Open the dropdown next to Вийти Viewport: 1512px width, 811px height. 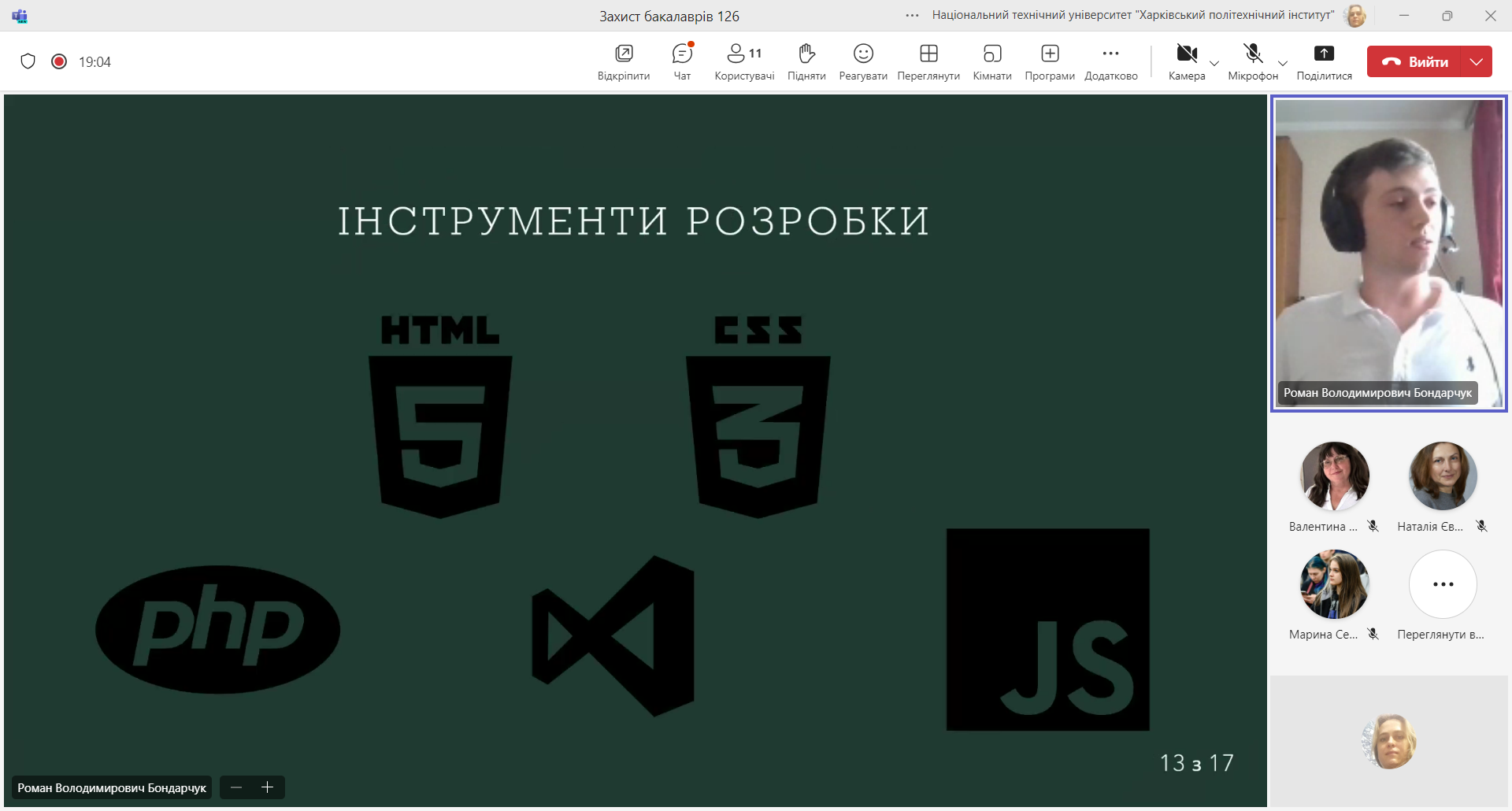(1477, 61)
